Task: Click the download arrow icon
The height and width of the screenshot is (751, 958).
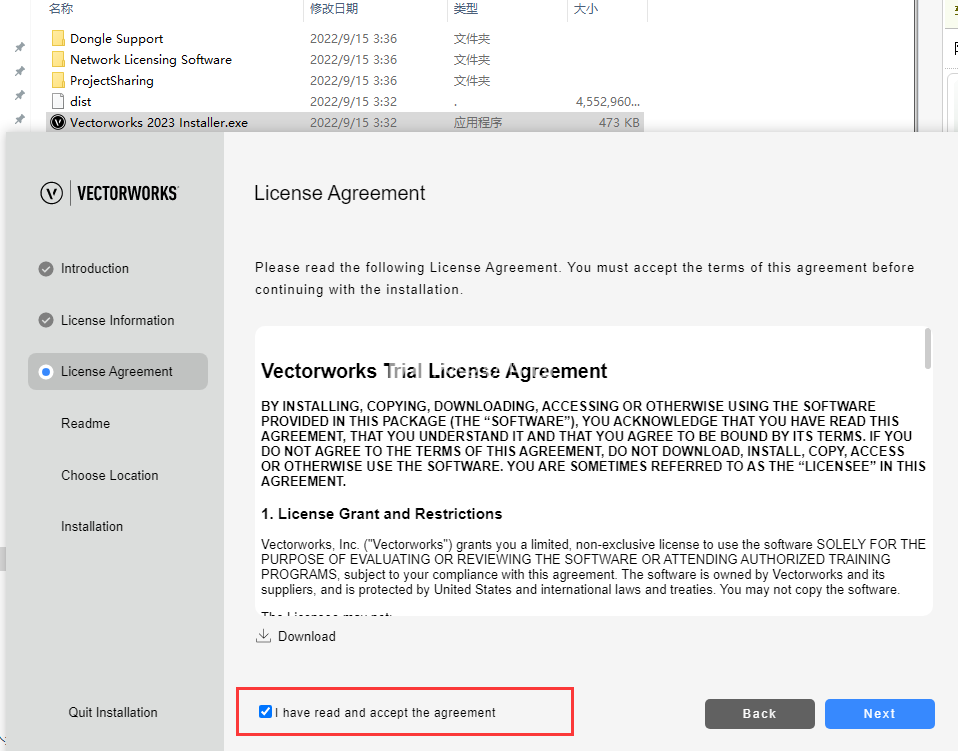Action: [263, 636]
